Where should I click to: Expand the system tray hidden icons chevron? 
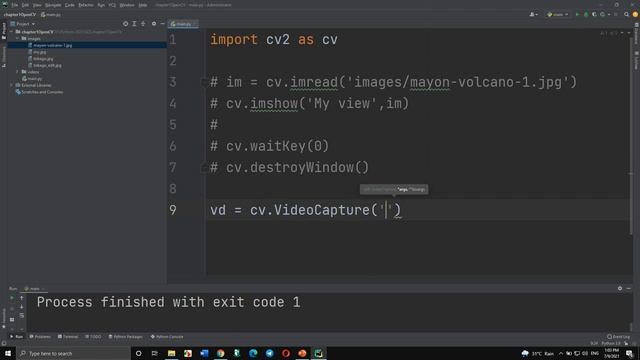pos(561,353)
